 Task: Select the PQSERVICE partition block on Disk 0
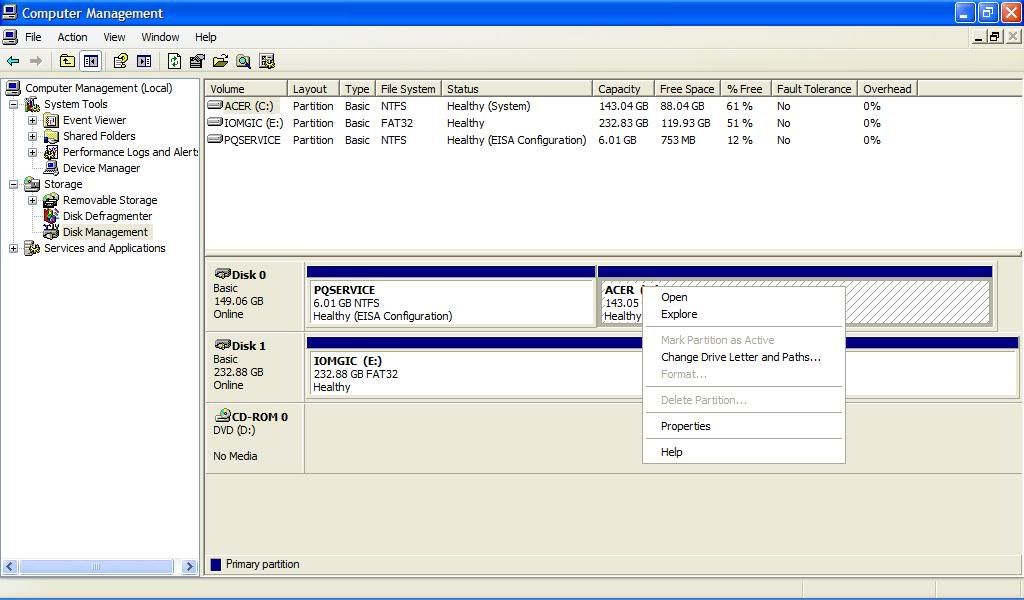451,296
